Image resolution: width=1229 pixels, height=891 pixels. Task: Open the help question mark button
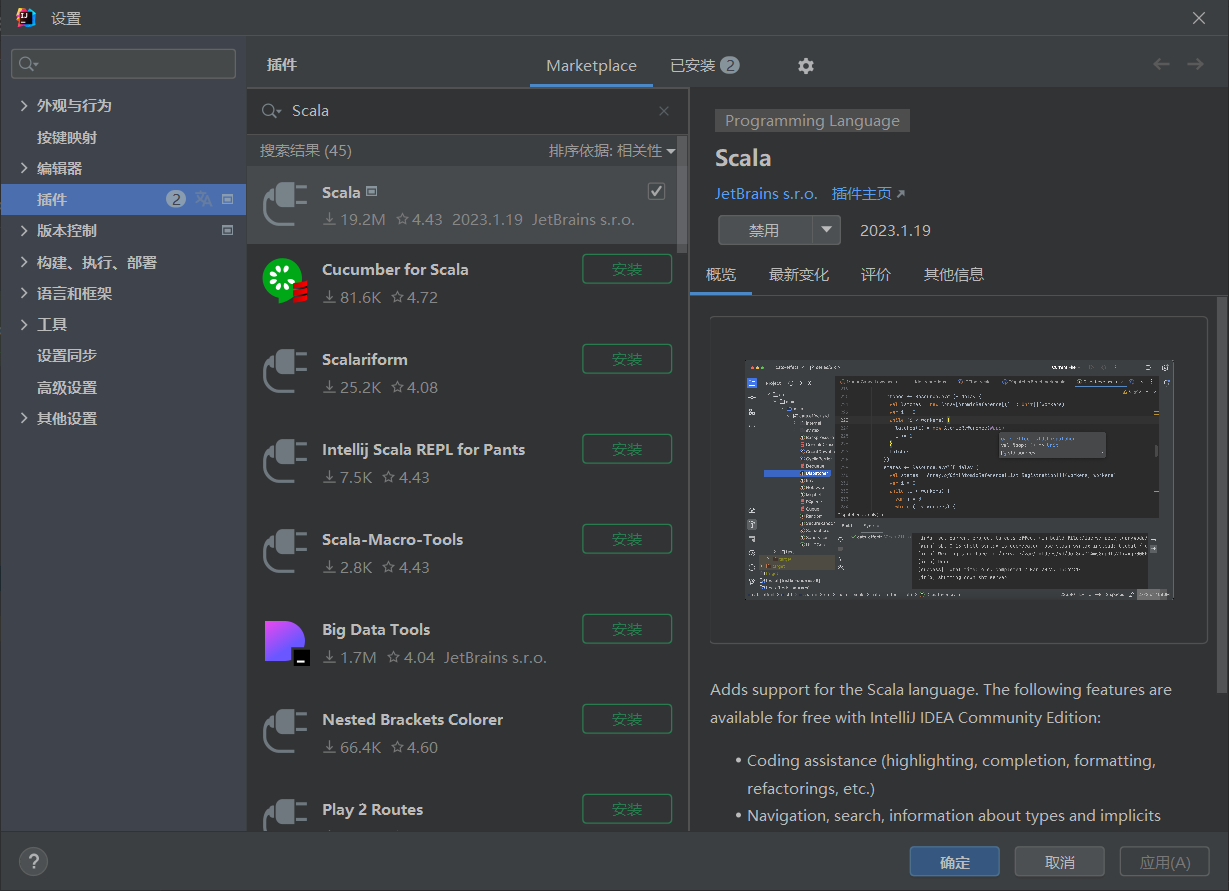pyautogui.click(x=33, y=862)
